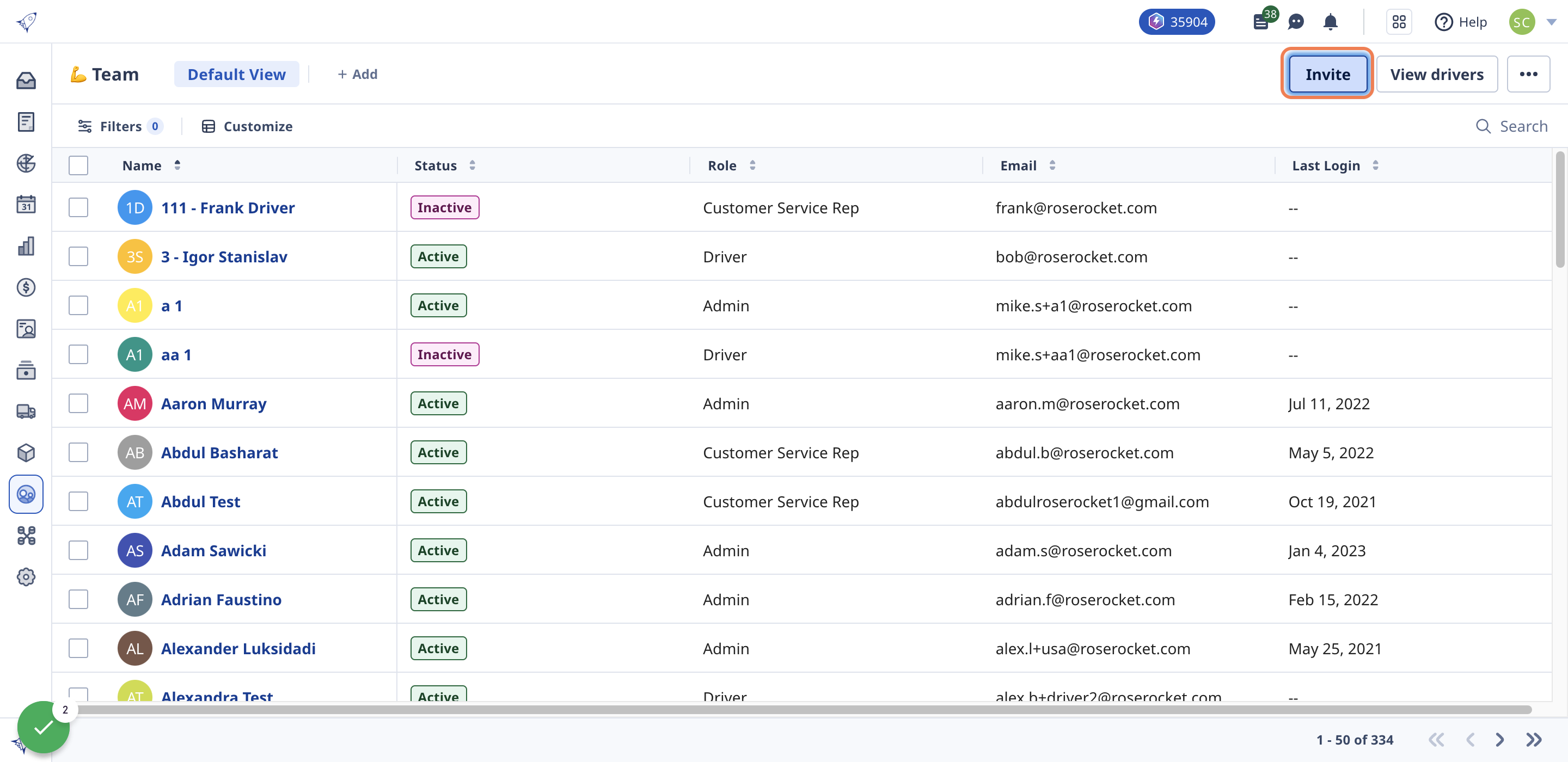Click + Add view
The width and height of the screenshot is (1568, 762).
357,73
